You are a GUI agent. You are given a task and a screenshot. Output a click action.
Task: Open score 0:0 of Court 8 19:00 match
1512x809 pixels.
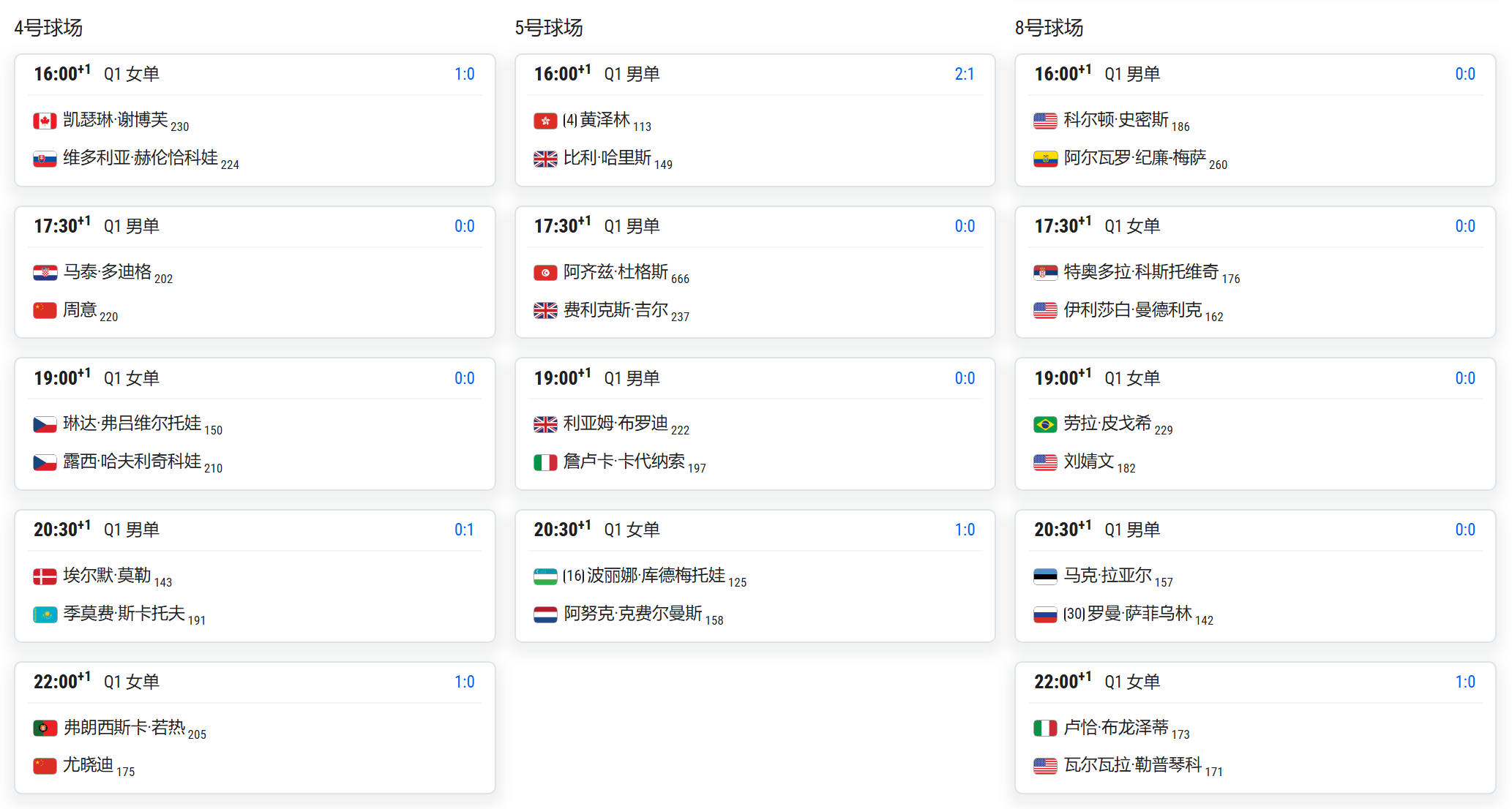point(1465,378)
